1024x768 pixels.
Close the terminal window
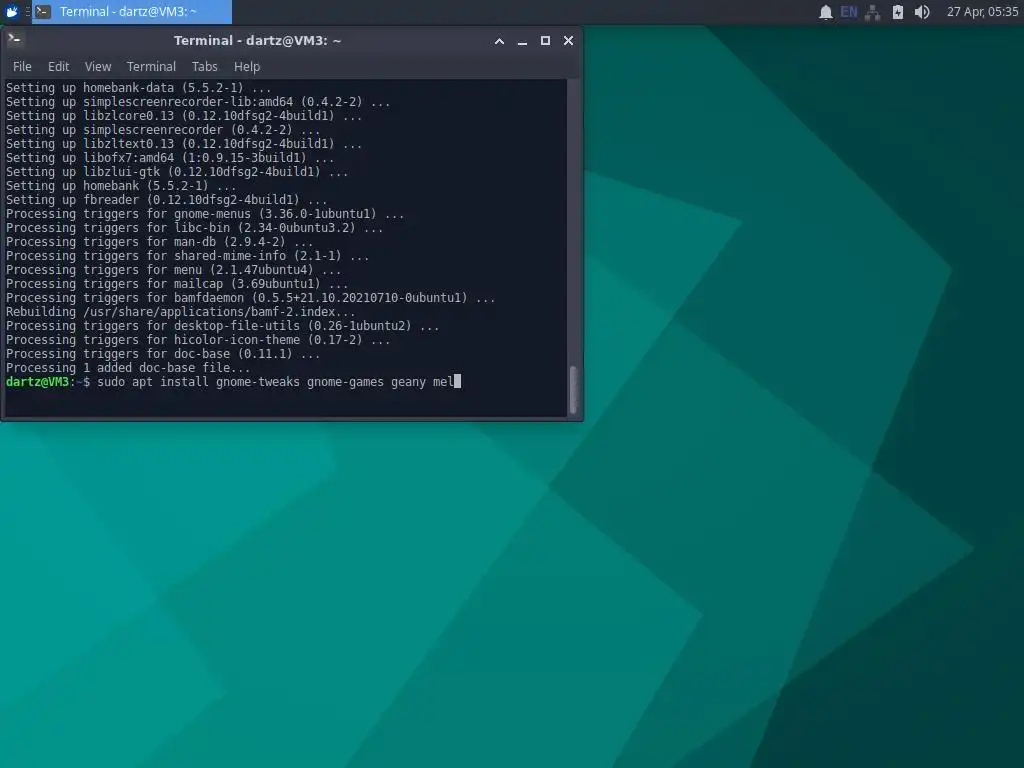(x=568, y=40)
